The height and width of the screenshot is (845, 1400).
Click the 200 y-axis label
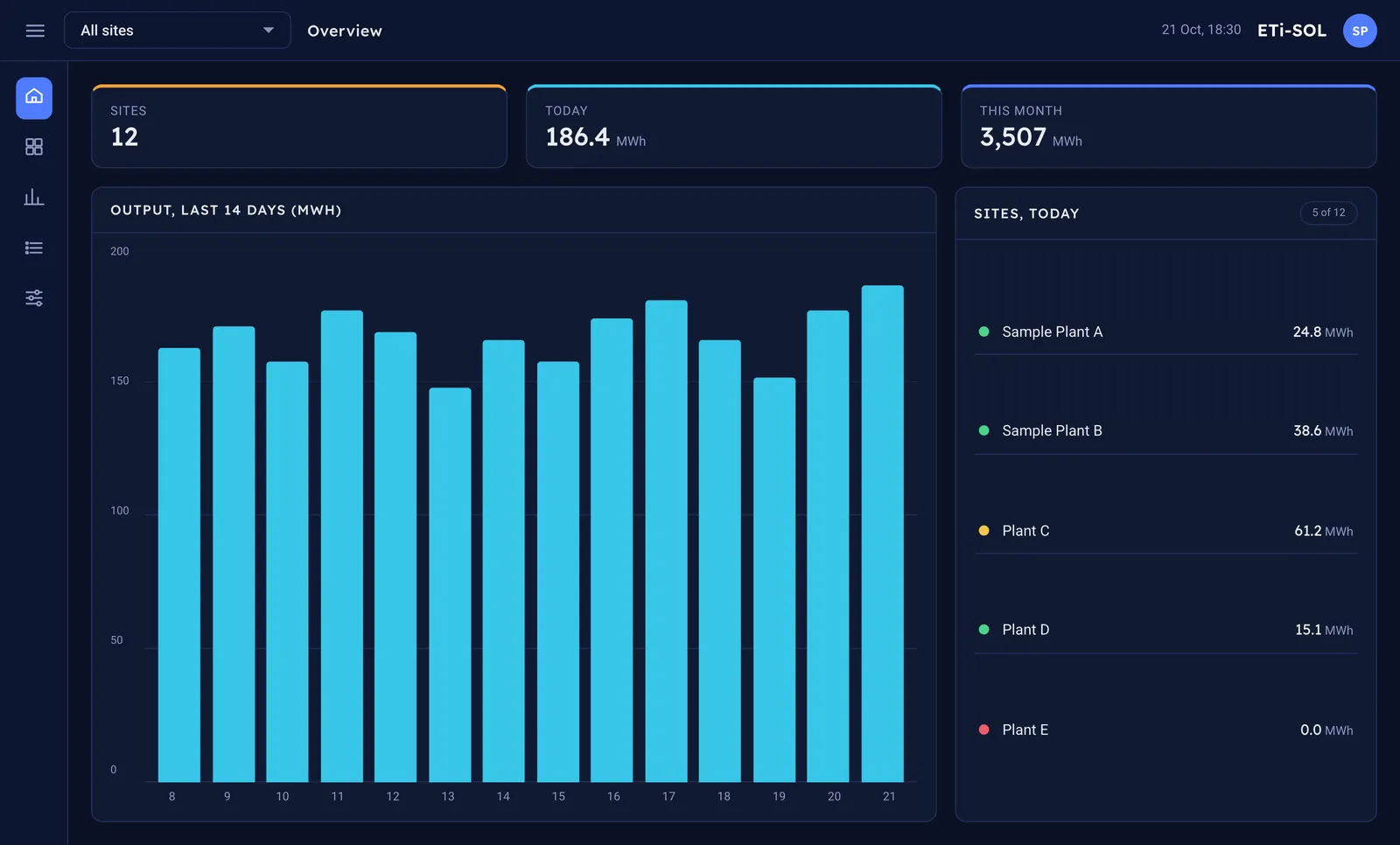point(120,252)
